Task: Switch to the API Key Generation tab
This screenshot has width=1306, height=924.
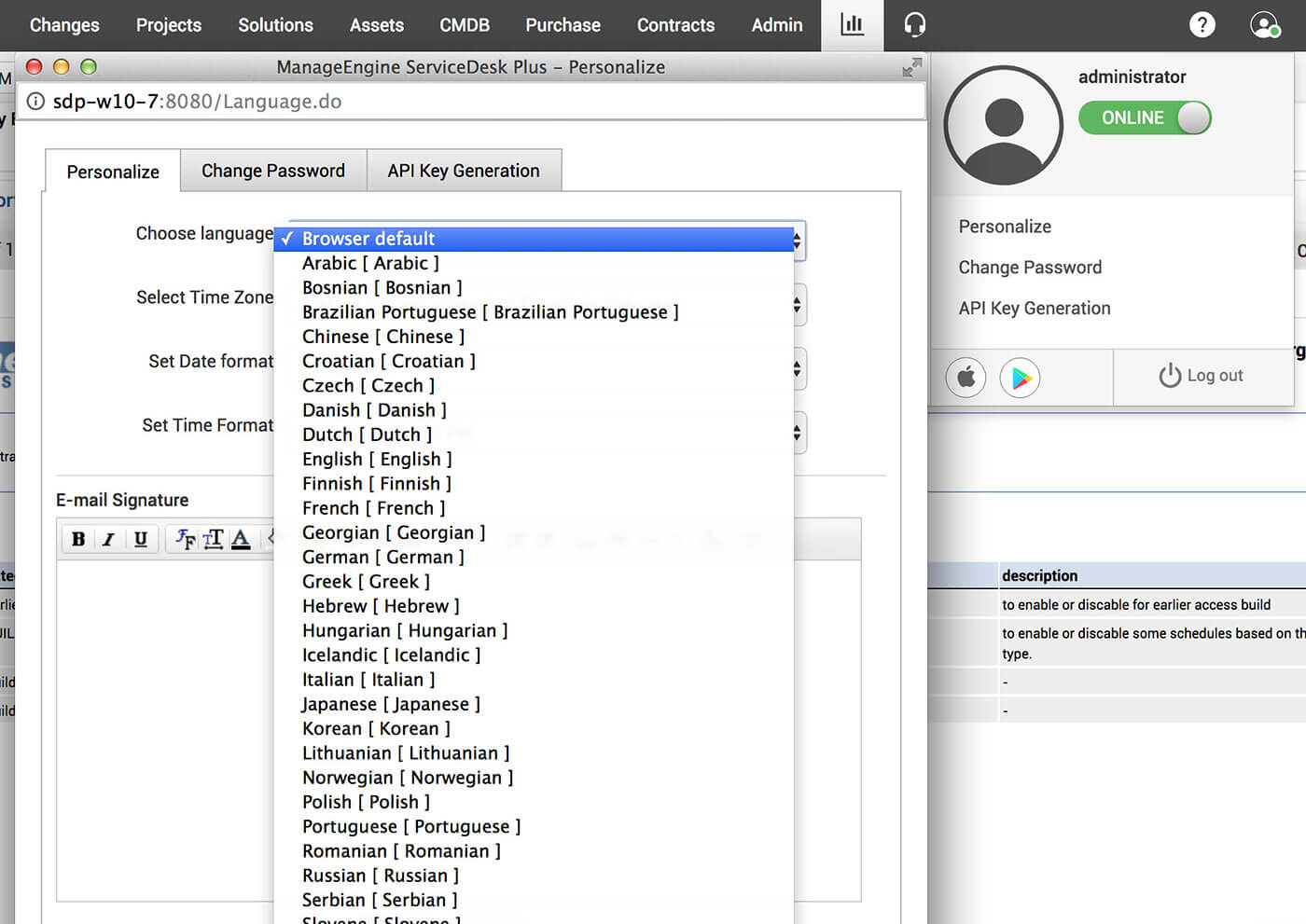Action: click(x=464, y=171)
